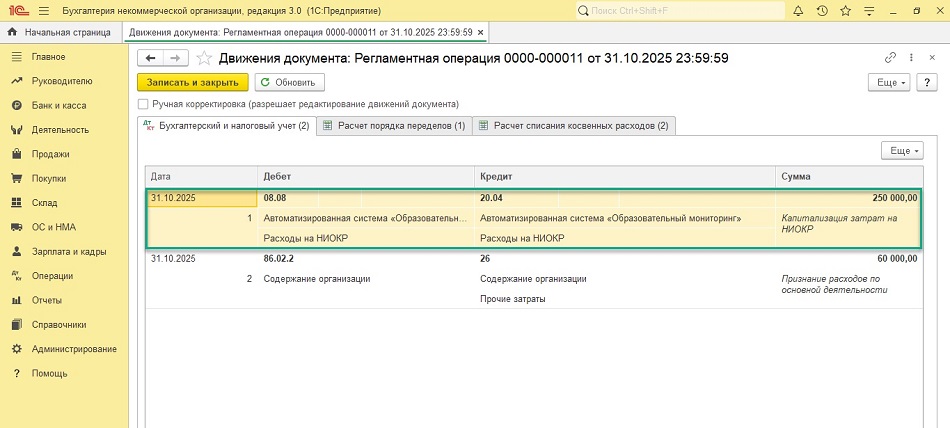Click the Обновить button
The width and height of the screenshot is (950, 428).
click(x=289, y=82)
